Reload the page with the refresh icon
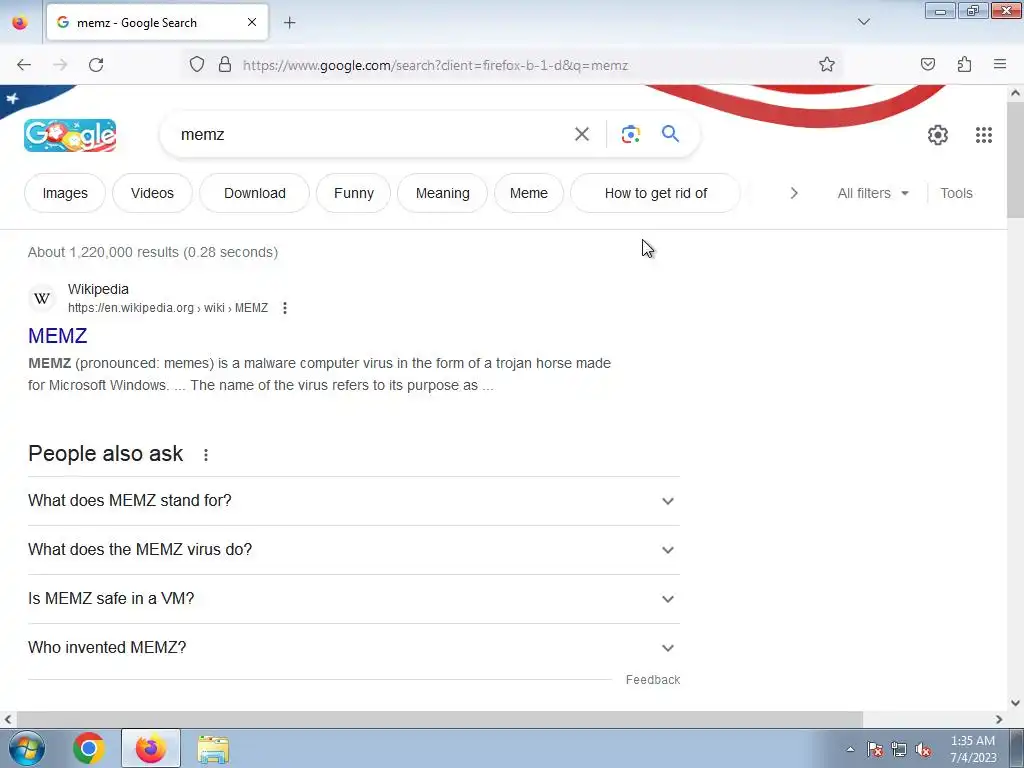 96,65
